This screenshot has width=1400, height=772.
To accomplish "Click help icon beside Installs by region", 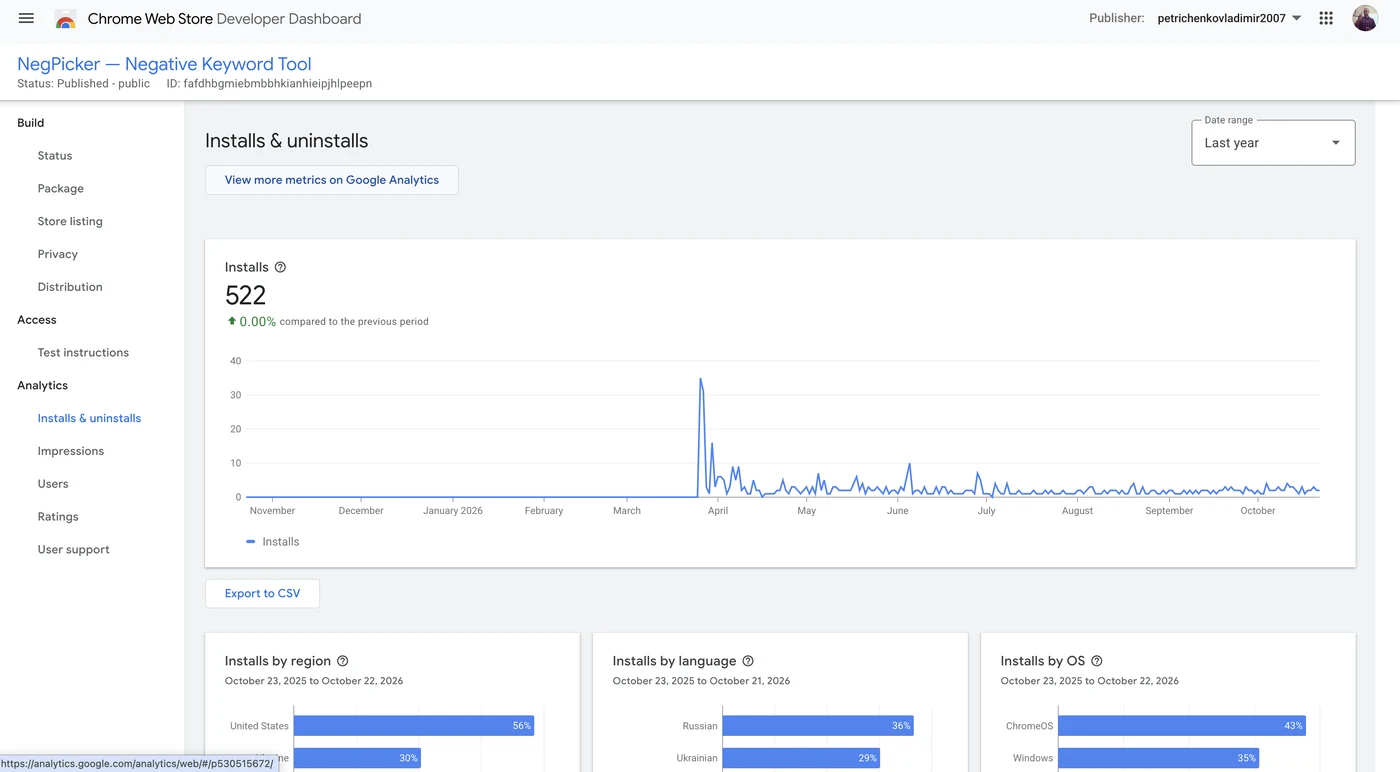I will 343,661.
